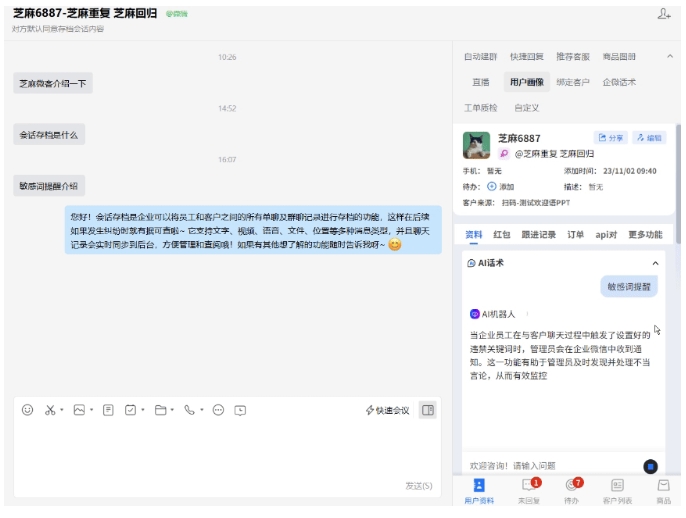
Task: Open the 待办 todo bottom icon
Action: tap(572, 486)
